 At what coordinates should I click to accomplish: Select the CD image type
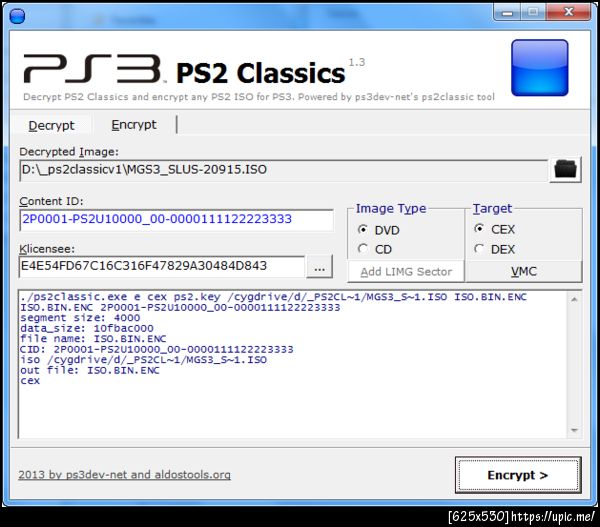coord(375,249)
